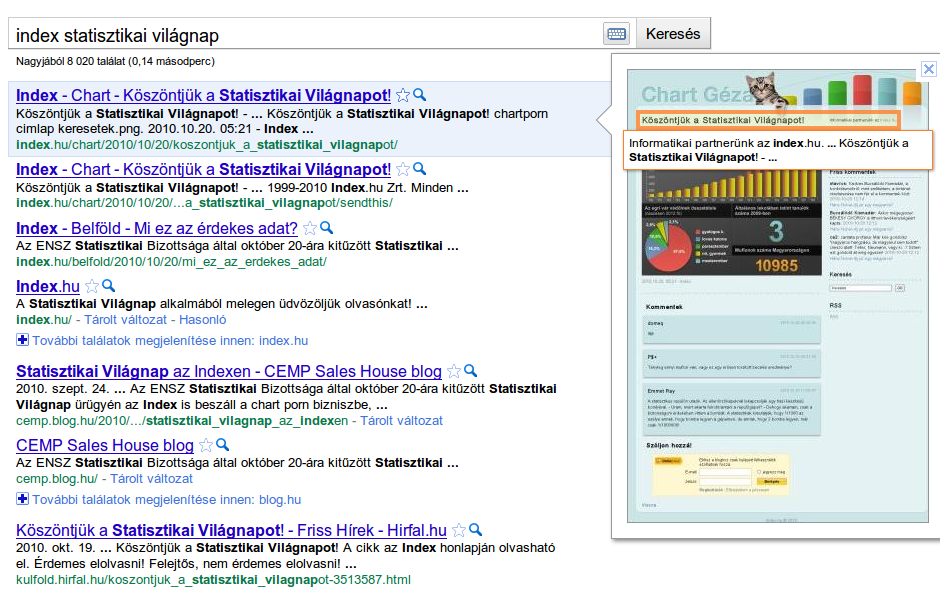Image resolution: width=940 pixels, height=597 pixels.
Task: Click snippet containing 'chartporn cimlap keresetek.png'
Action: [x=282, y=121]
